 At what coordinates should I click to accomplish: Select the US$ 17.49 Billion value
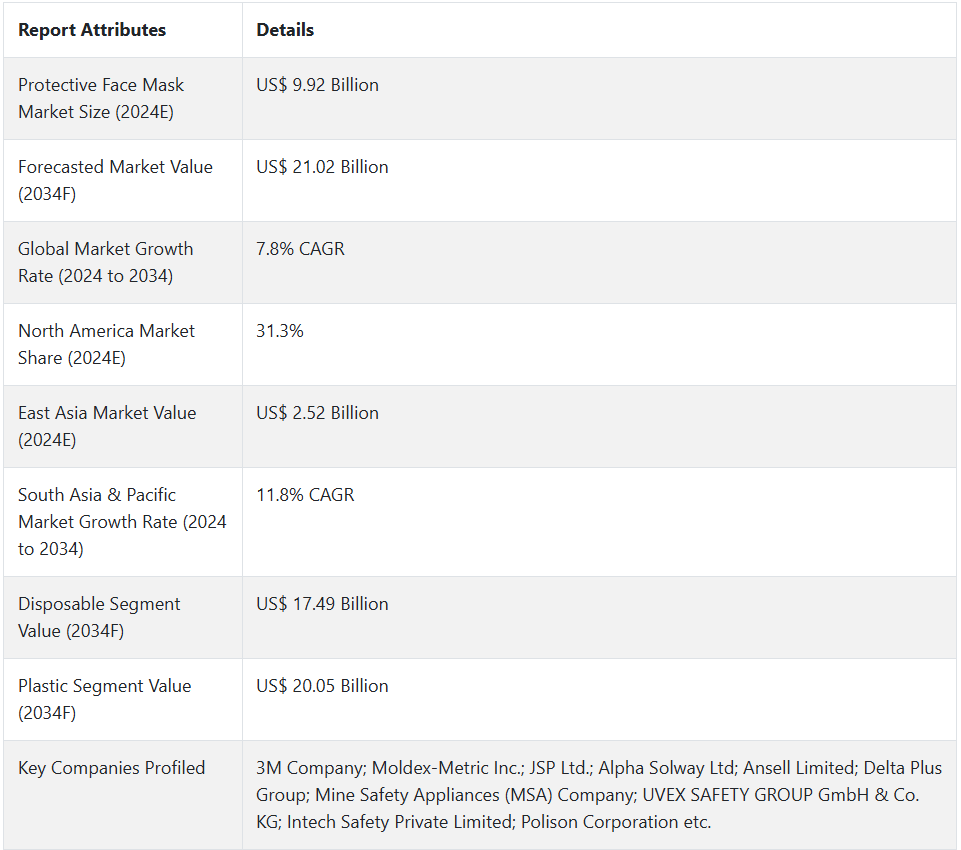[x=322, y=604]
